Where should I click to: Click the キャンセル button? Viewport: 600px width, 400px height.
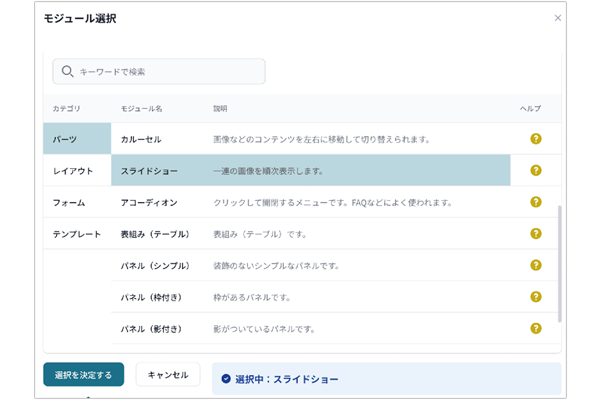point(168,374)
